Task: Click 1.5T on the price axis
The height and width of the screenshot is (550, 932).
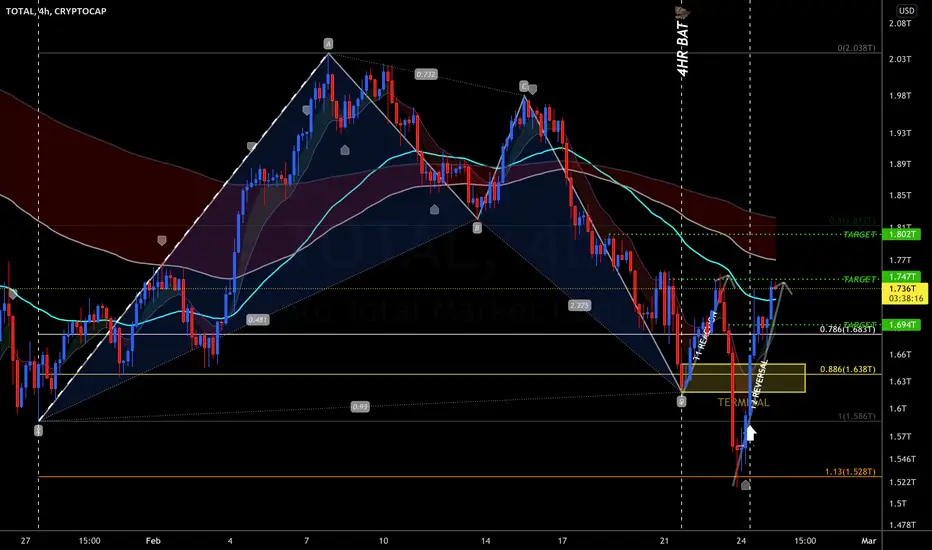Action: tap(898, 504)
